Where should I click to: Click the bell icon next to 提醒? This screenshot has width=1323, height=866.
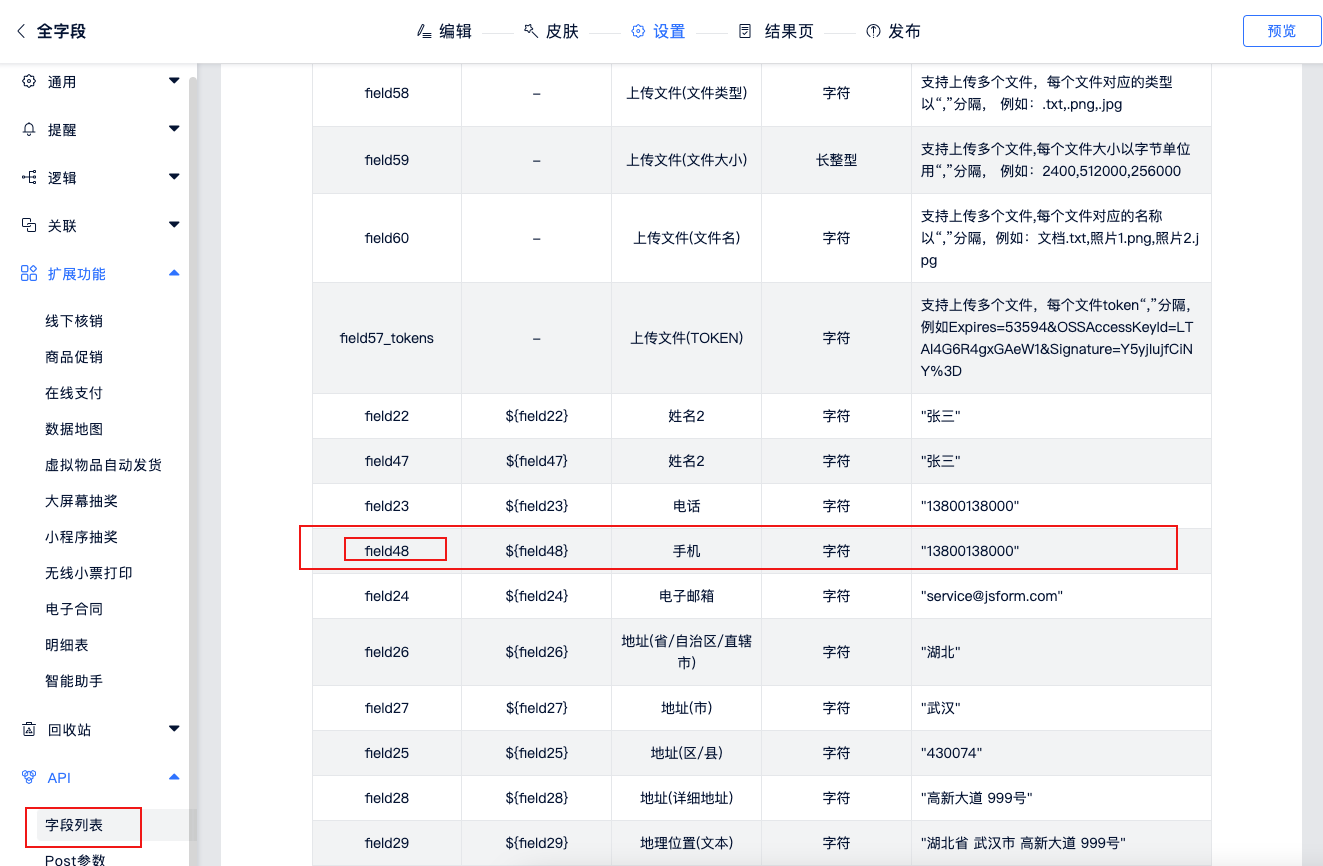pos(29,129)
